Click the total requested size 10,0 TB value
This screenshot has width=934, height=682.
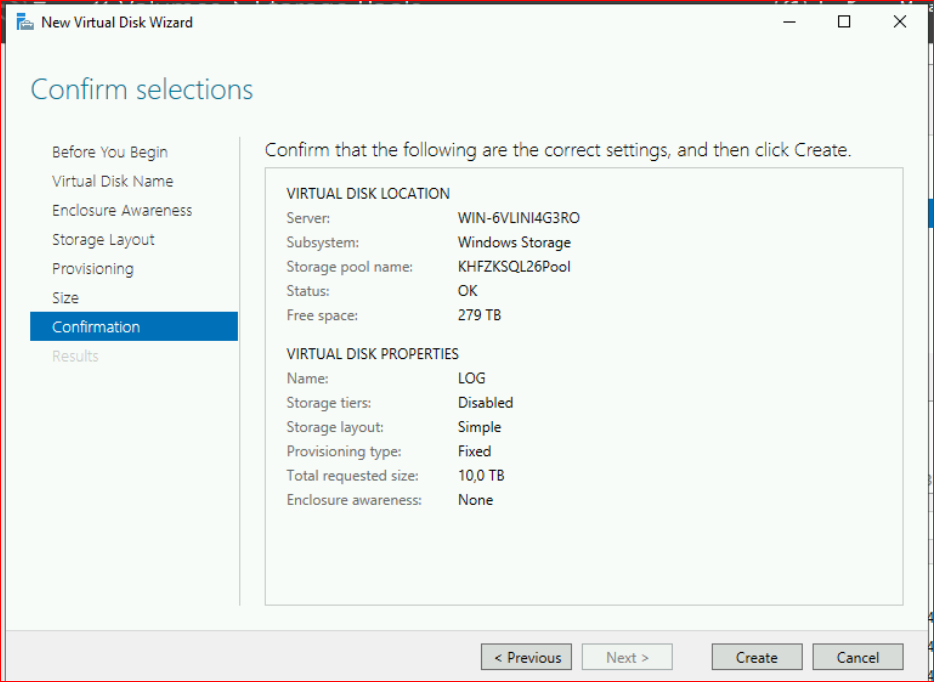[481, 476]
